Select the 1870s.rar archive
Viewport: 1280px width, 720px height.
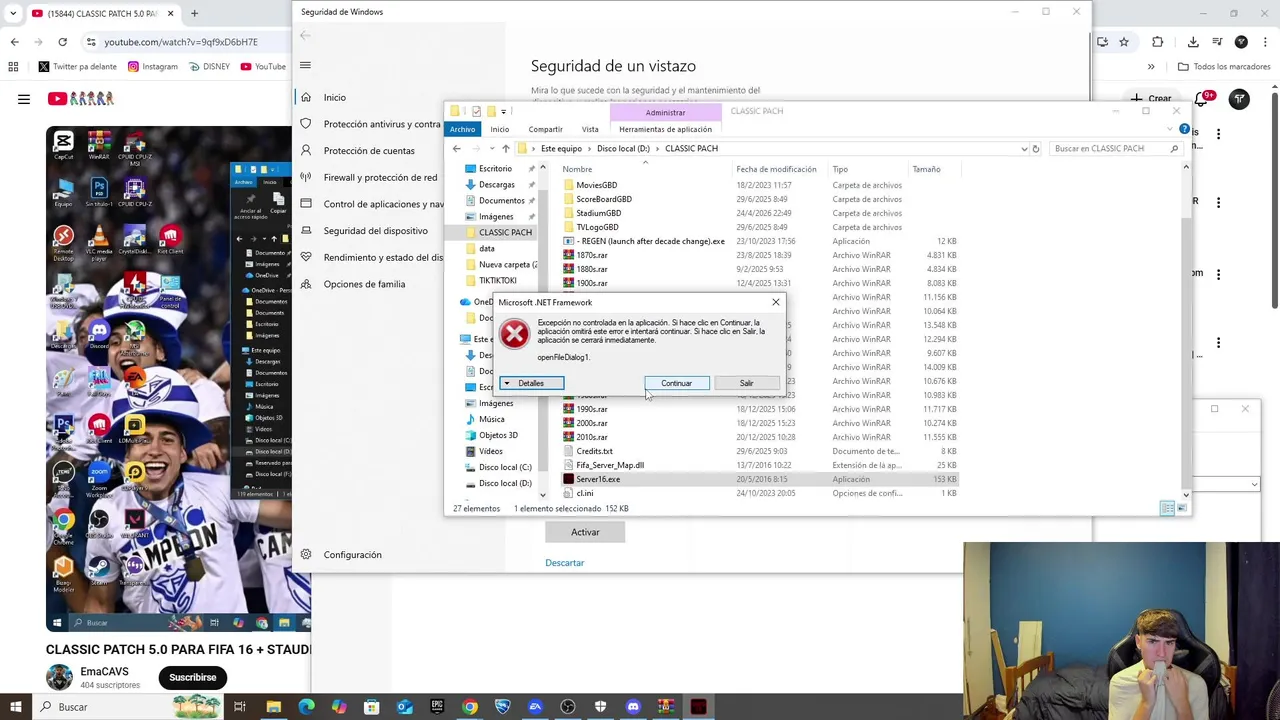(x=591, y=255)
